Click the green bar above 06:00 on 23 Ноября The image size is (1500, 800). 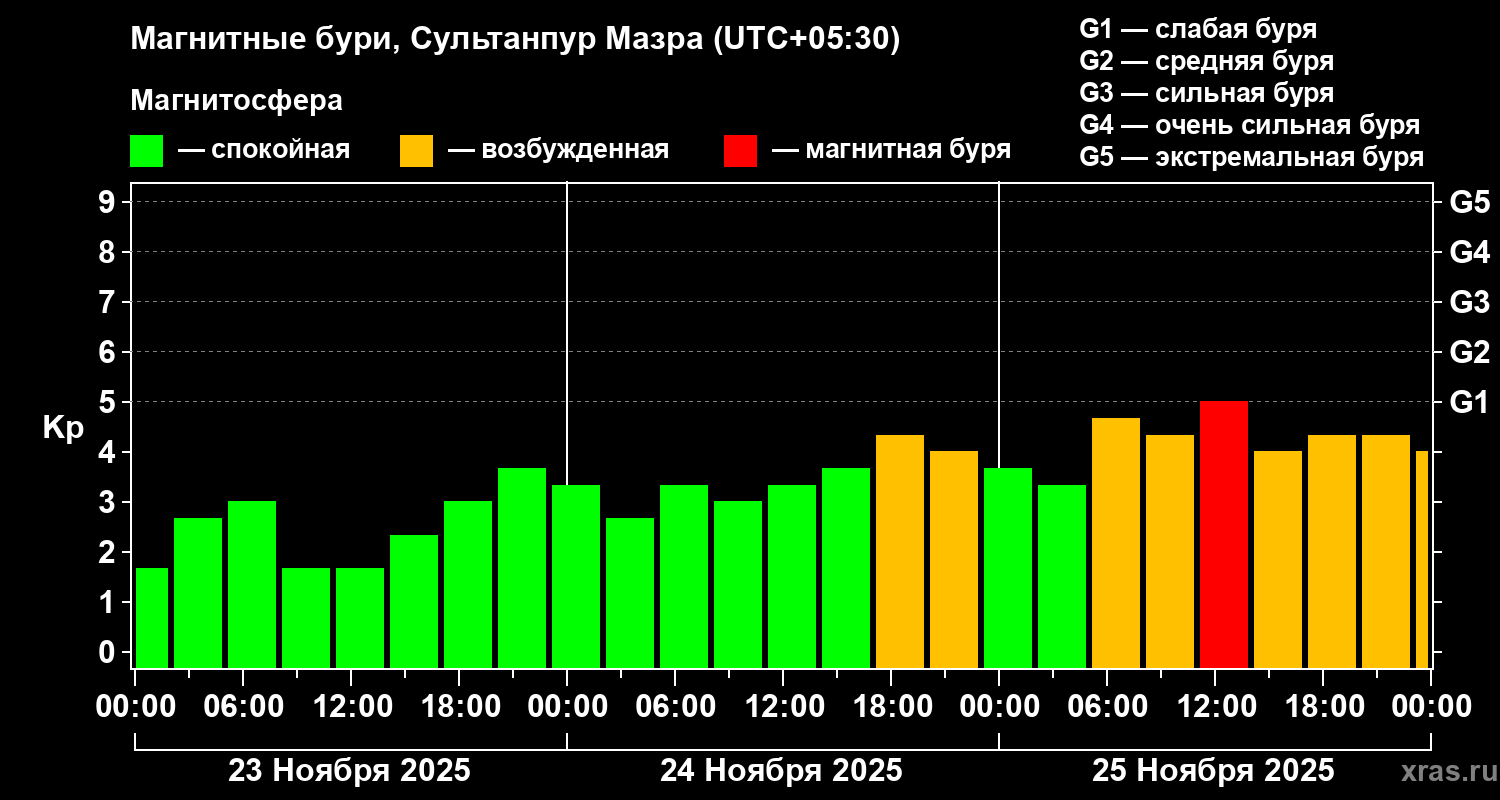tap(252, 584)
